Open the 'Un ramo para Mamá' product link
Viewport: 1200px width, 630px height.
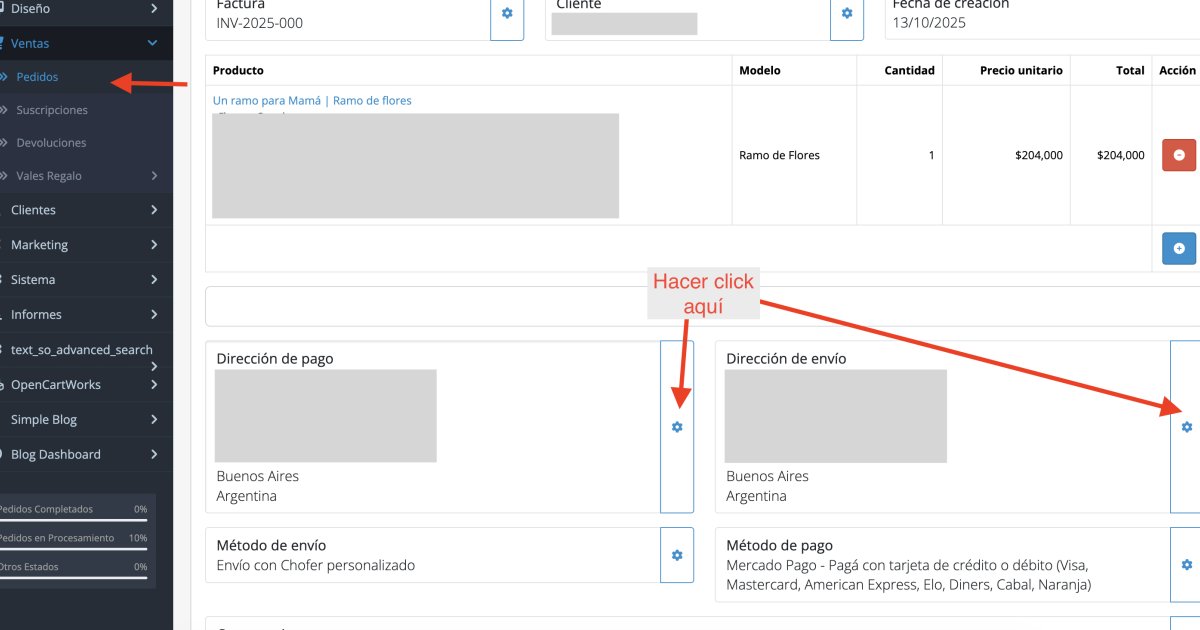312,101
